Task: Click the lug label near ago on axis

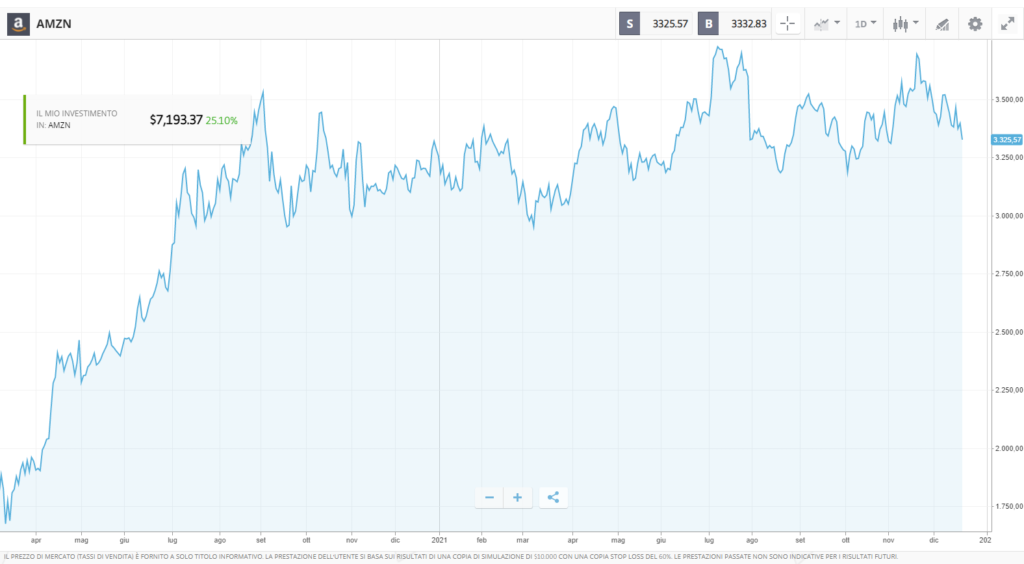Action: (x=172, y=540)
